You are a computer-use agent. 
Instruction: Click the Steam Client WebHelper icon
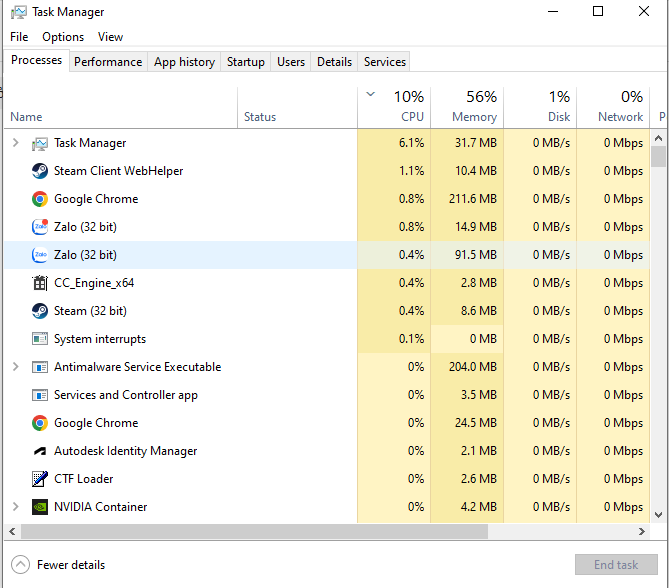40,171
